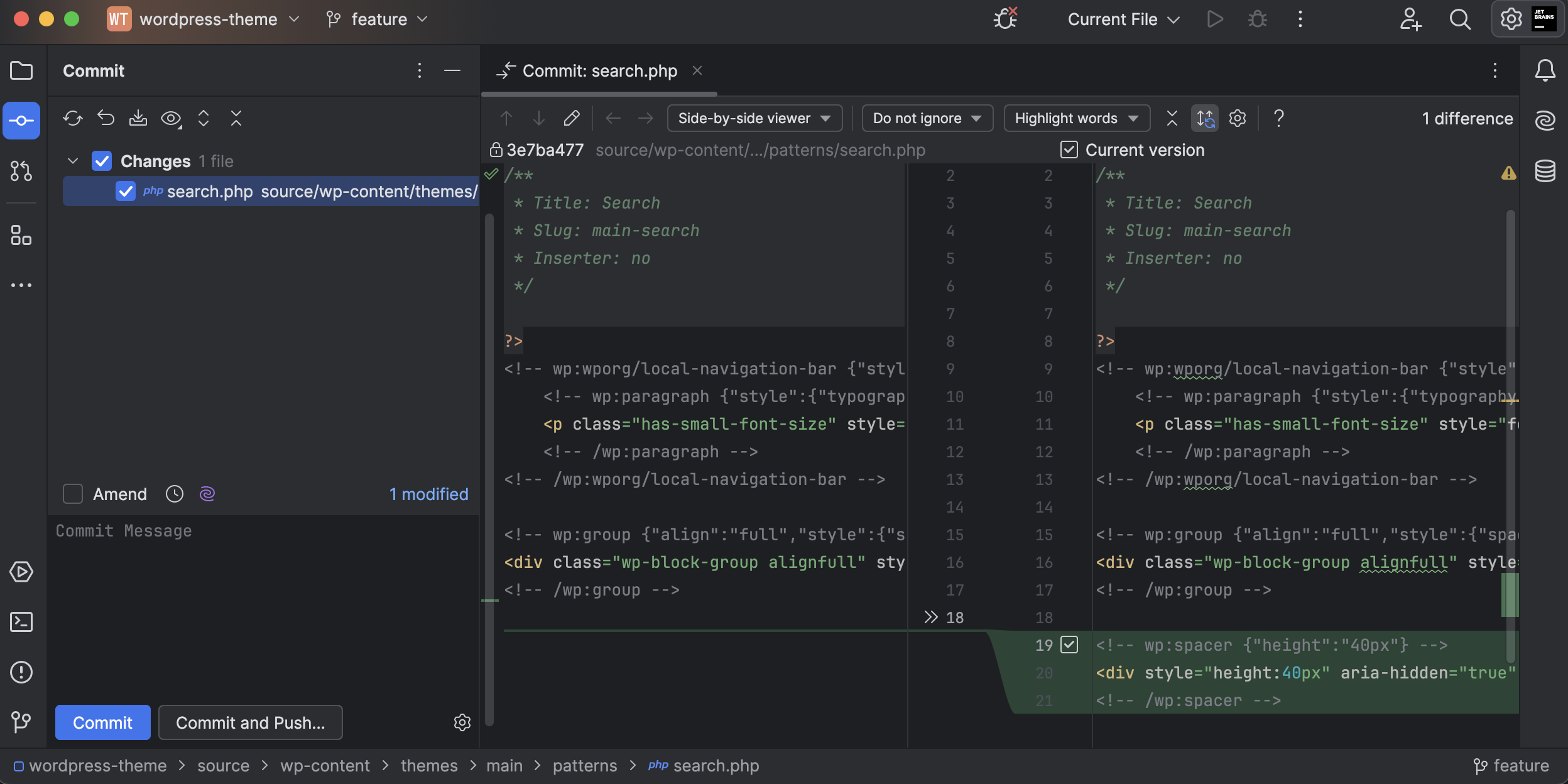
Task: Uncheck search.php in the changes list
Action: (x=126, y=191)
